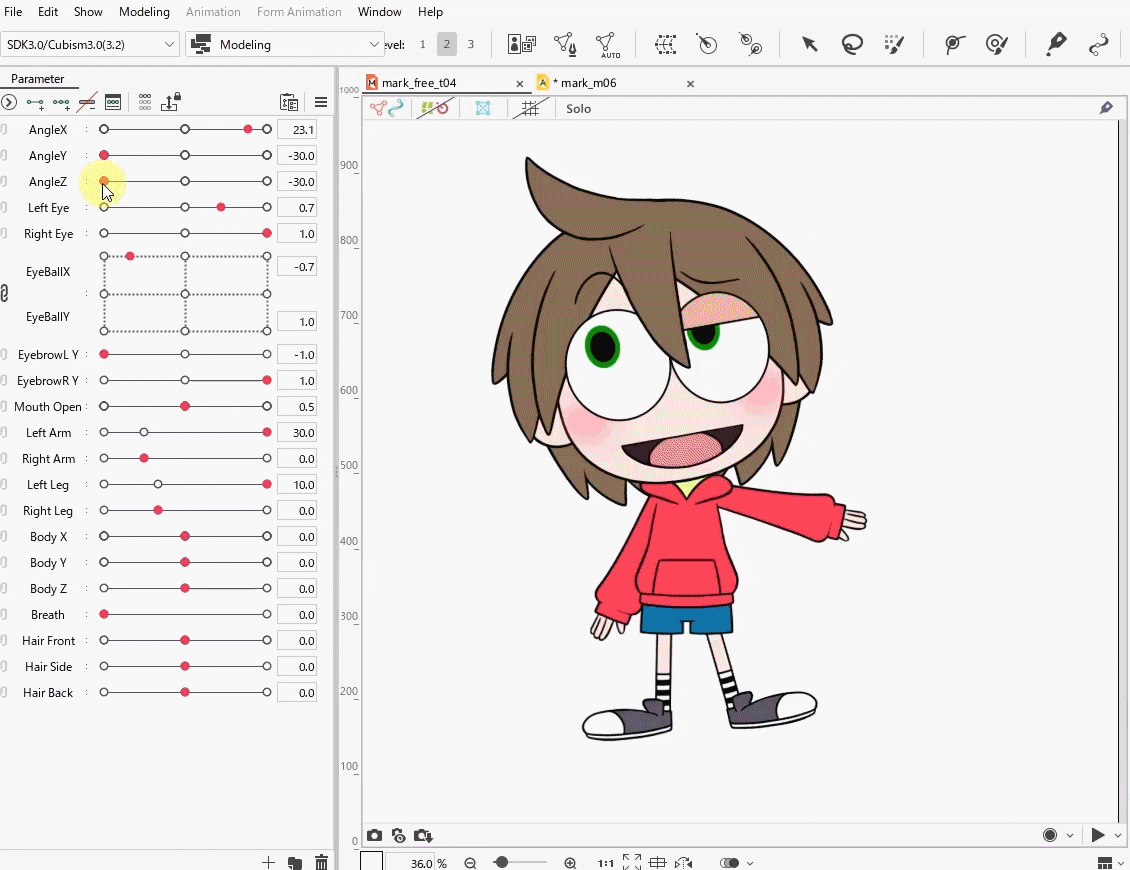
Task: Click the canvas zoom slider handle
Action: click(x=502, y=863)
